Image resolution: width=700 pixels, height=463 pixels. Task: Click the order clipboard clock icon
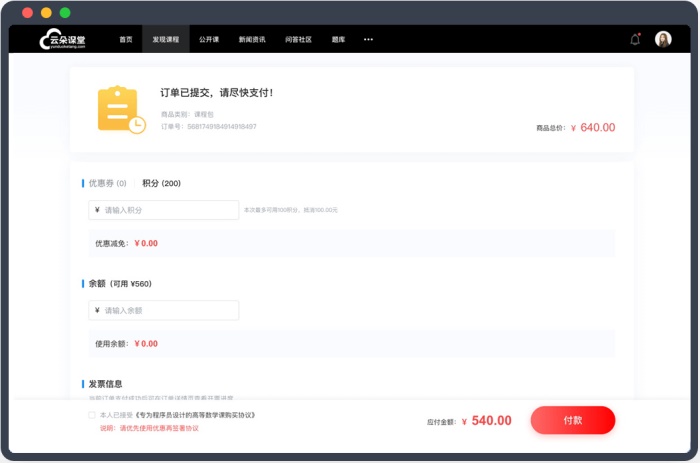121,109
